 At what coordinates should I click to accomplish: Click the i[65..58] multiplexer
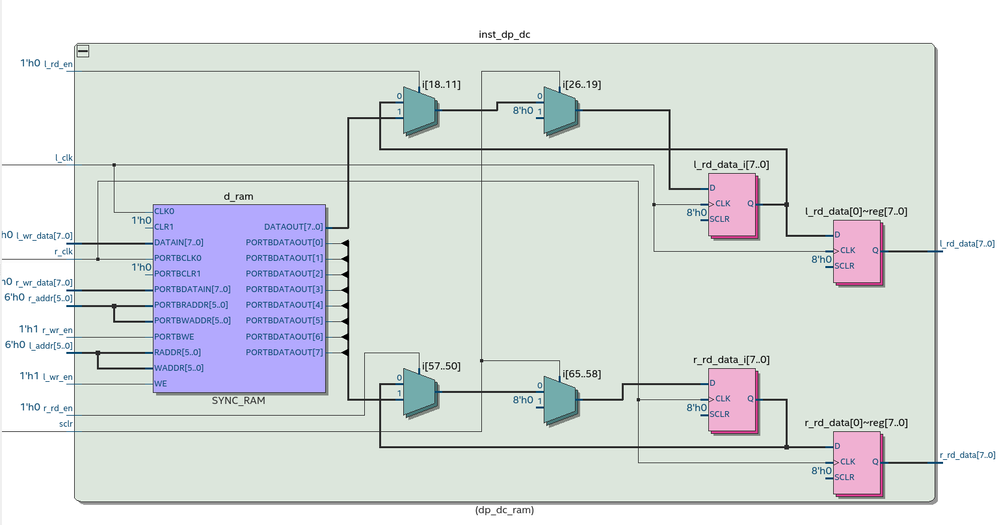click(561, 401)
